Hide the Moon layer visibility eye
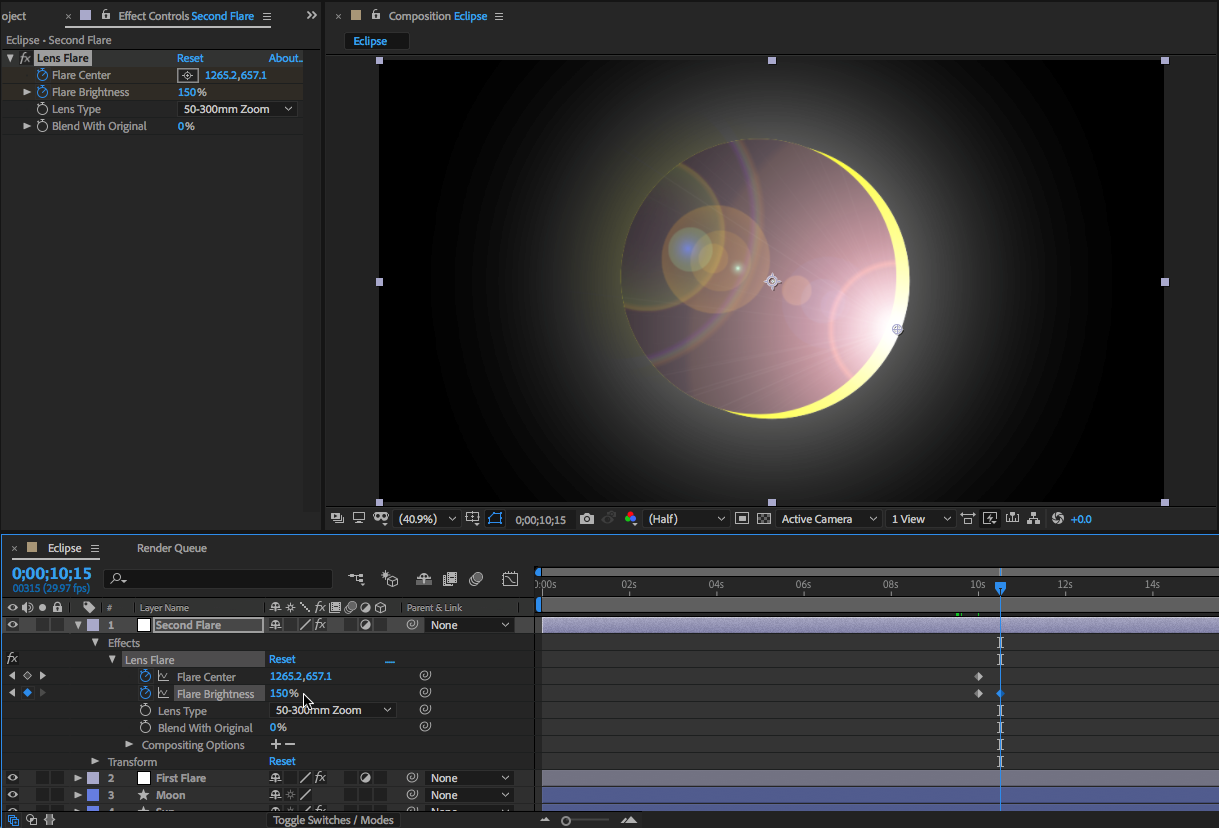Viewport: 1219px width, 828px height. pyautogui.click(x=13, y=795)
